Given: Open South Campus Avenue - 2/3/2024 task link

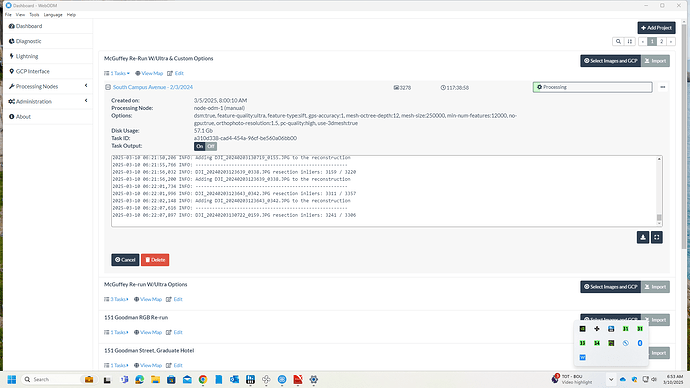Looking at the screenshot, I should [x=153, y=87].
